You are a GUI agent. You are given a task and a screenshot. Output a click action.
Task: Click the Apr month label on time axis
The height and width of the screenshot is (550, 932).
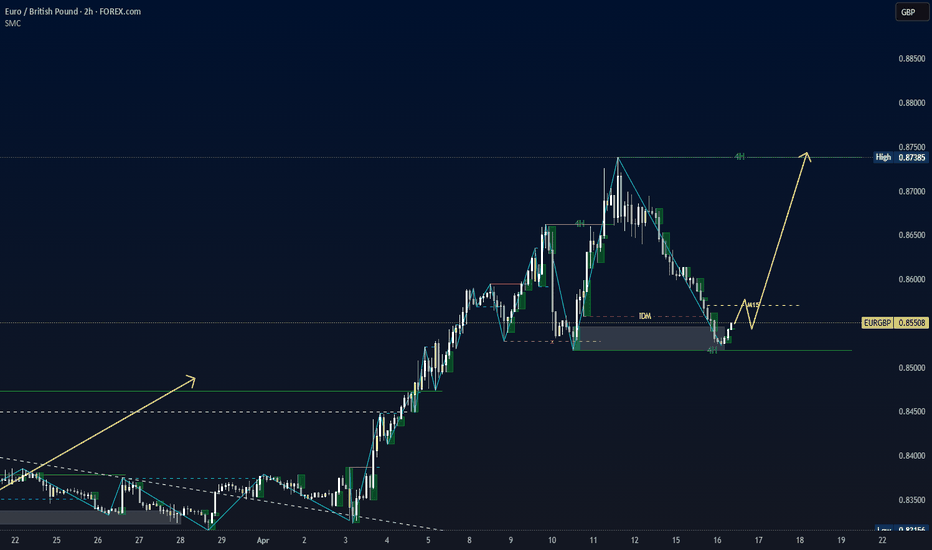[x=263, y=540]
